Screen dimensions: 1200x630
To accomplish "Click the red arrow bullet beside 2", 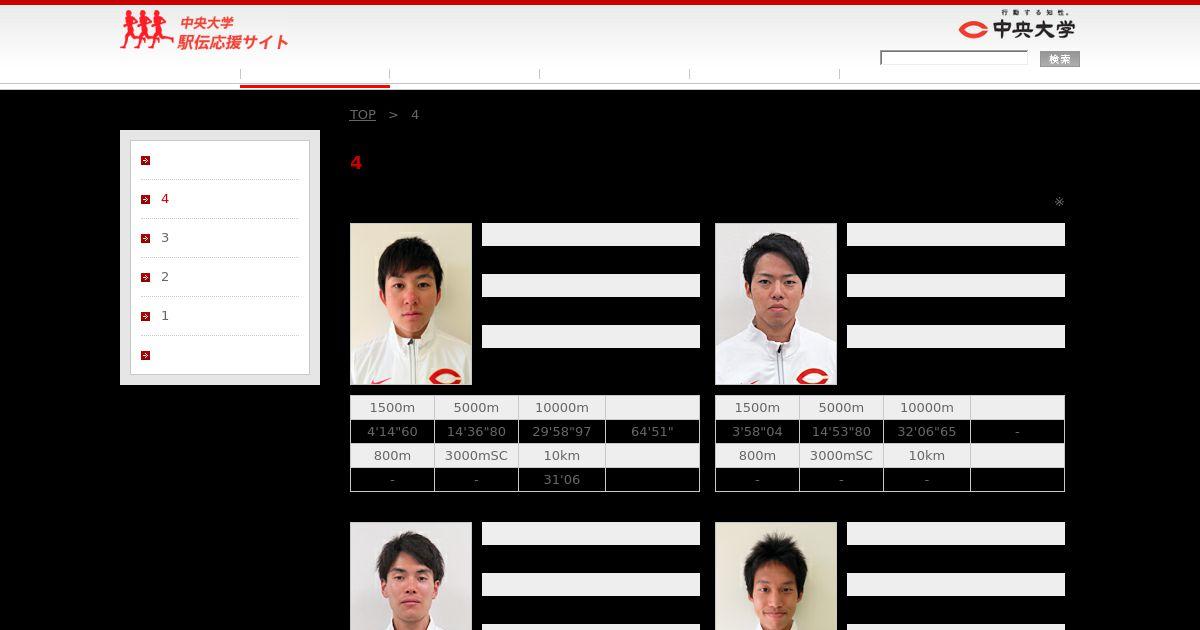I will point(145,277).
